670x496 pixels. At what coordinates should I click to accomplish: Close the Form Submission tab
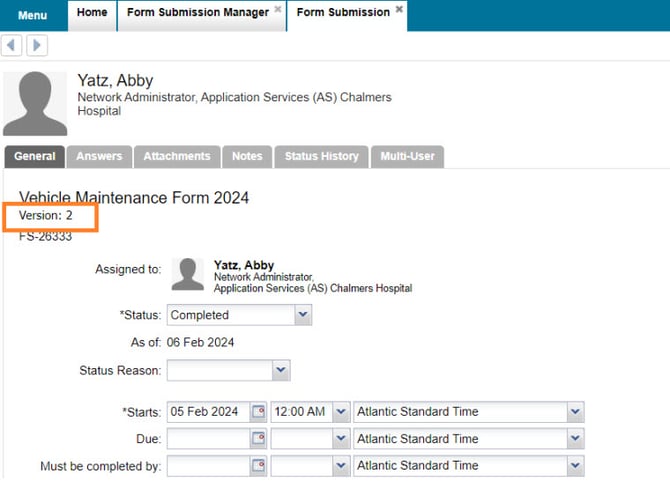399,10
